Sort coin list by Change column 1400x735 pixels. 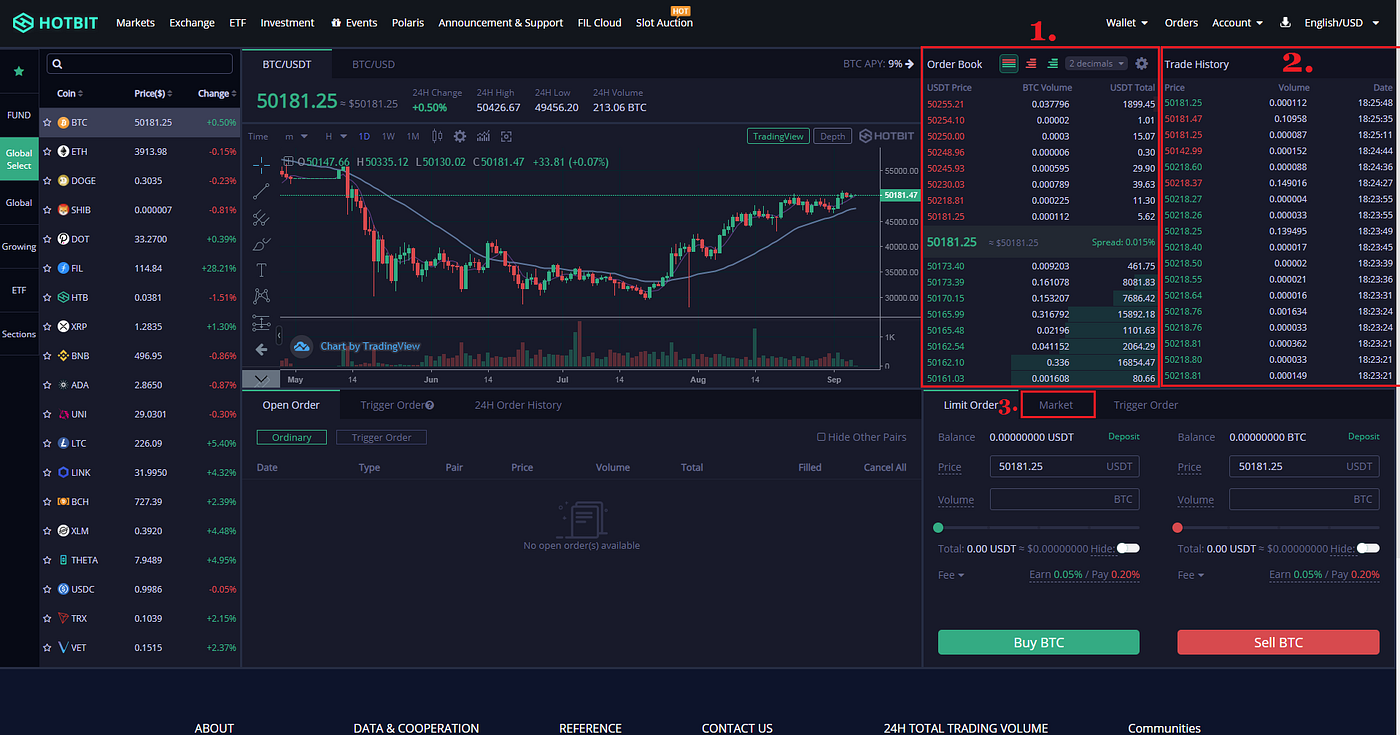216,93
